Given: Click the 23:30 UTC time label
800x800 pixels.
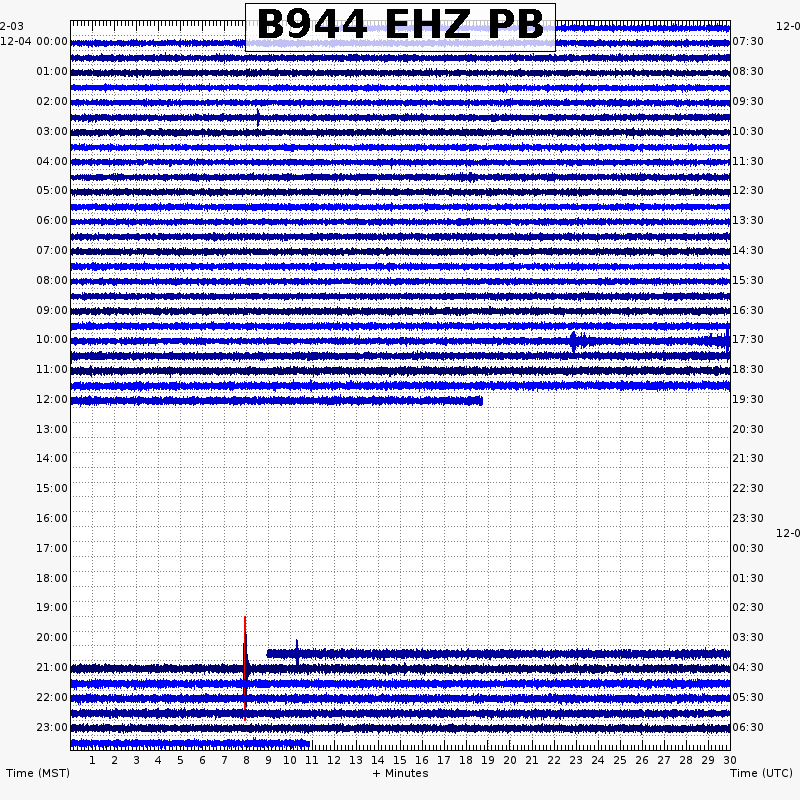Looking at the screenshot, I should click(748, 518).
